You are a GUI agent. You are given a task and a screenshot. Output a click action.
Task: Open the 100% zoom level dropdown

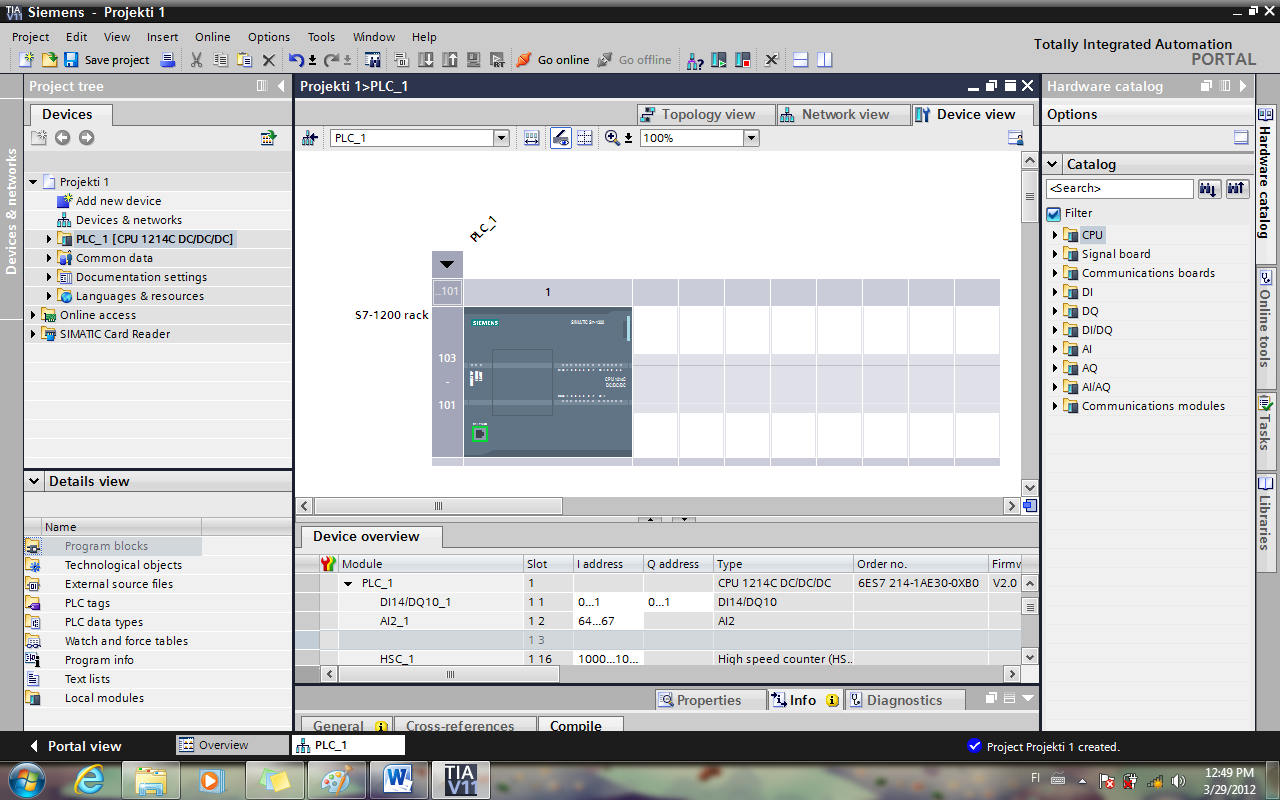click(751, 138)
